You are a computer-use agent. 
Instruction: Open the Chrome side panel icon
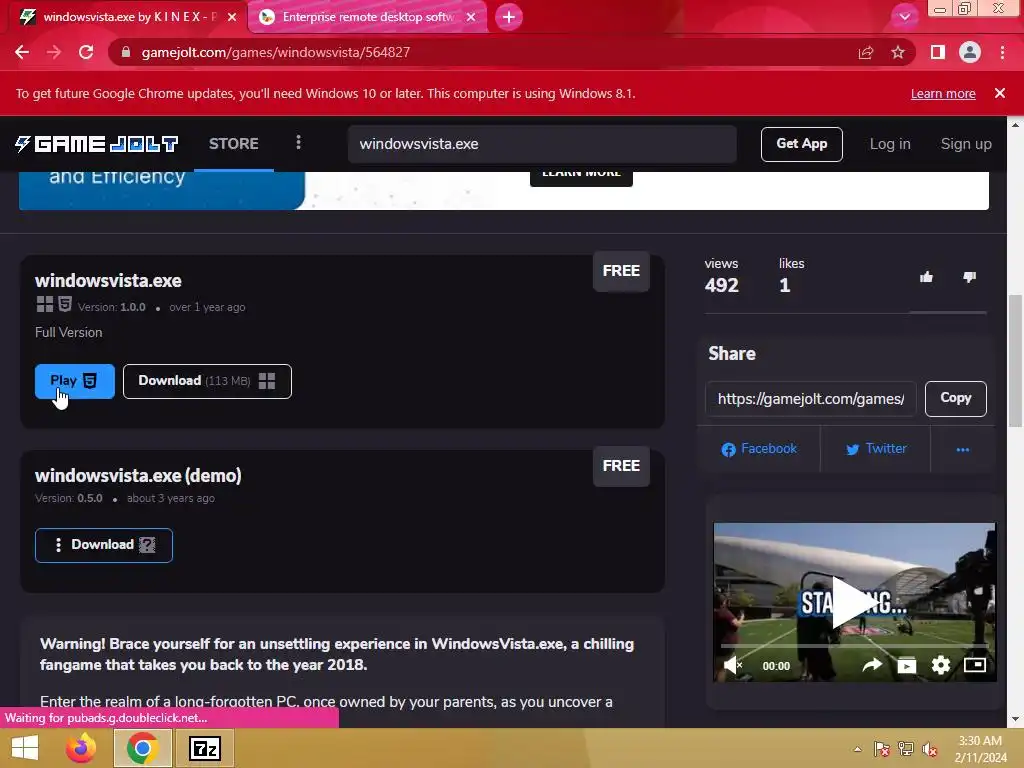point(938,52)
